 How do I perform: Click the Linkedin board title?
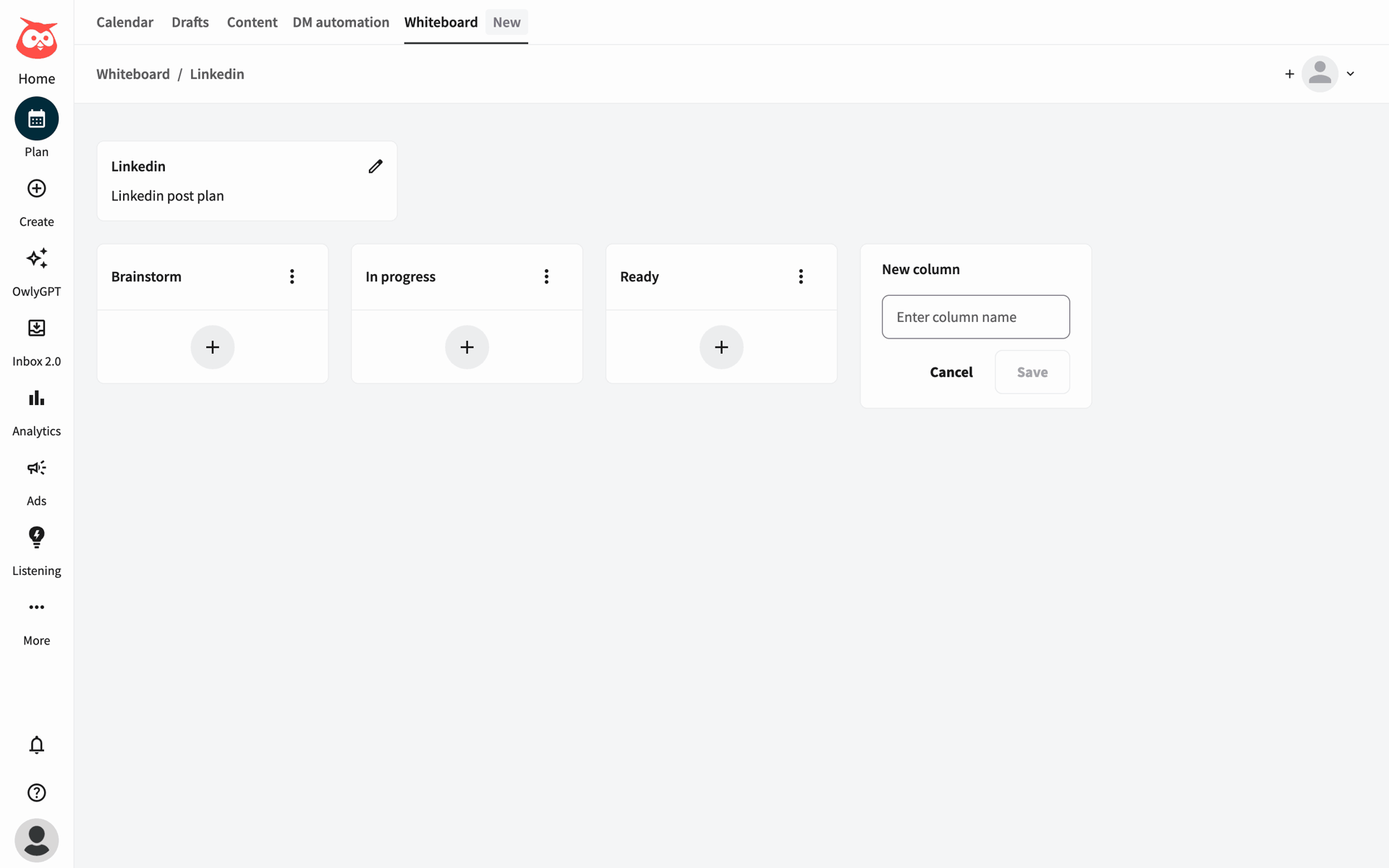tap(138, 166)
